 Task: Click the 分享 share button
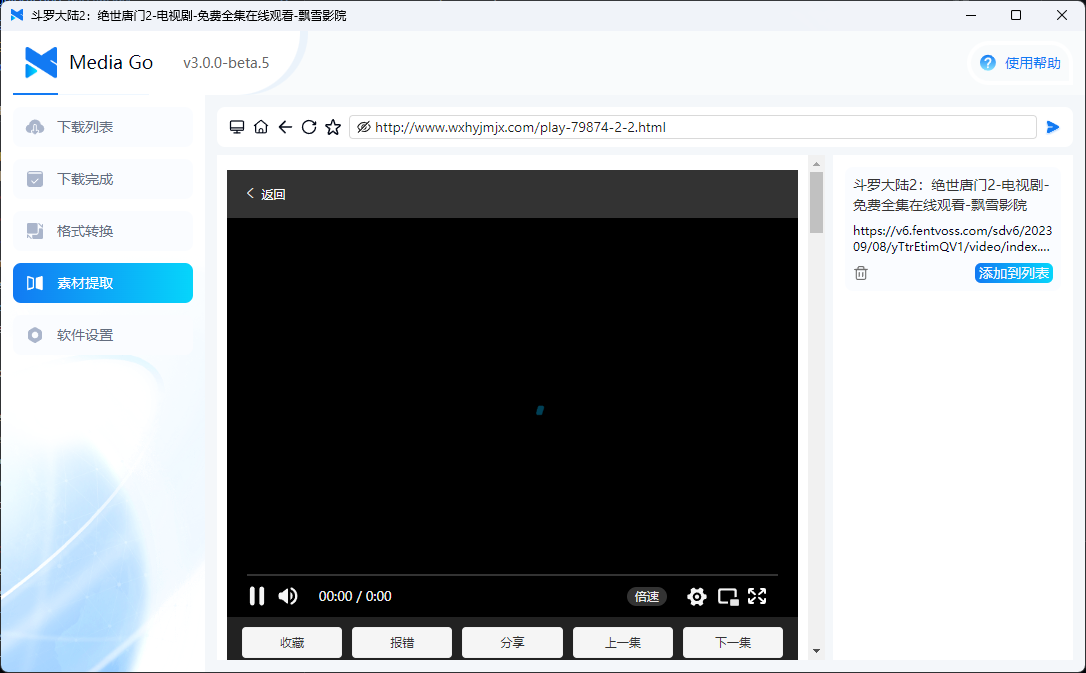[512, 643]
